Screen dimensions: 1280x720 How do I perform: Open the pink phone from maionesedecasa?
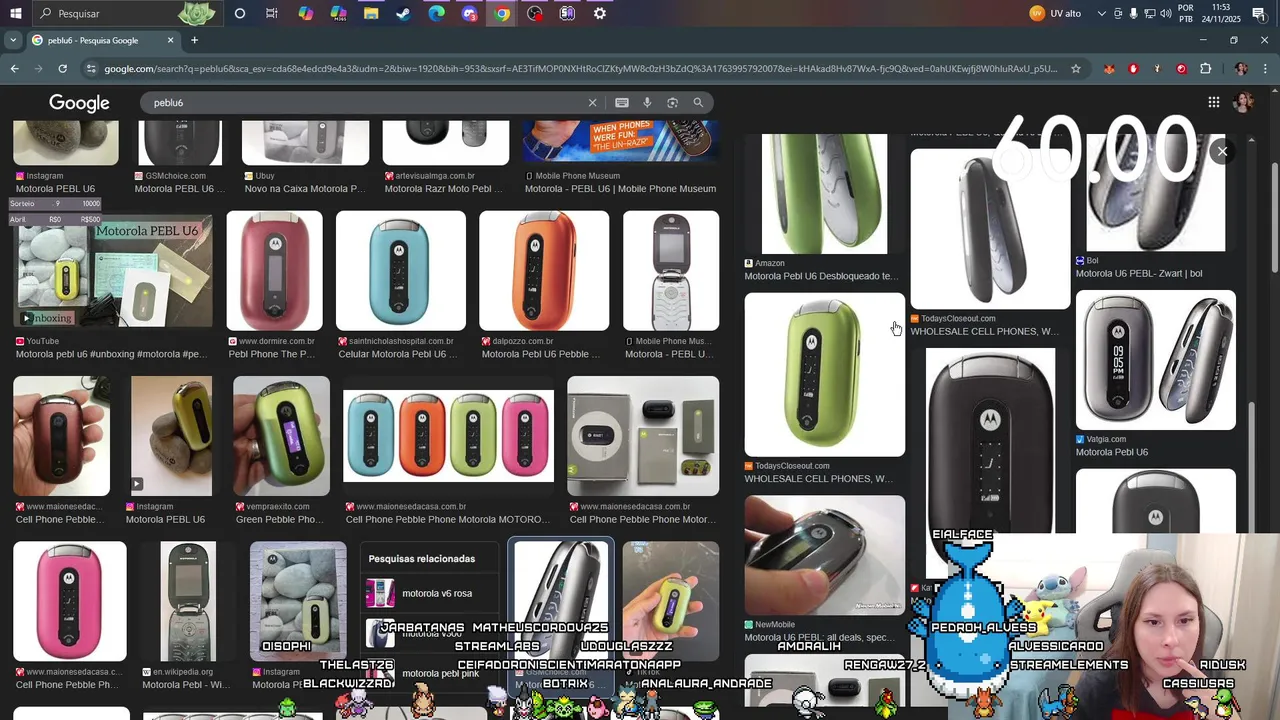[70, 602]
